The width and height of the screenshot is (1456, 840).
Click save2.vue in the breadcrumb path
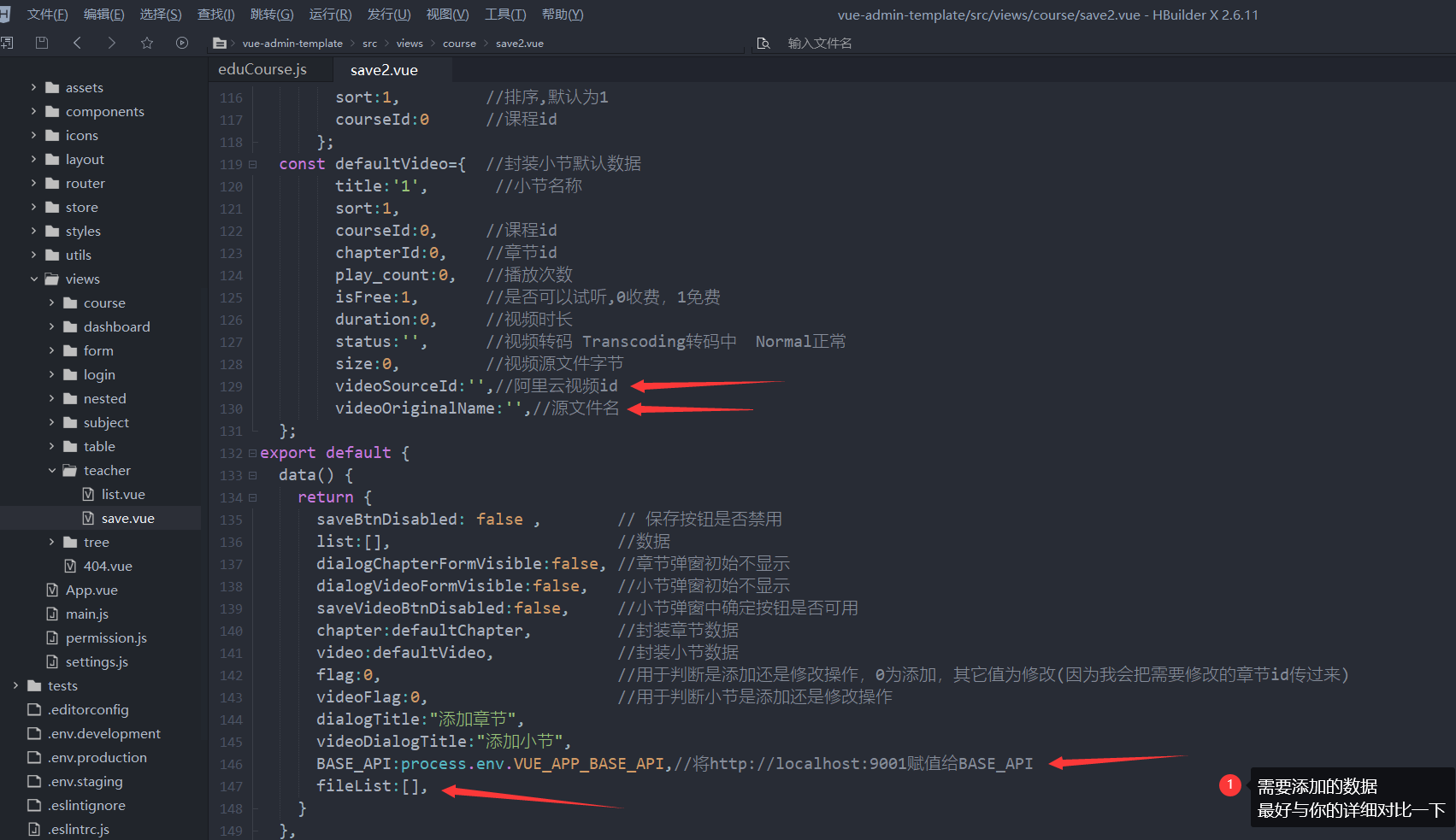point(520,44)
